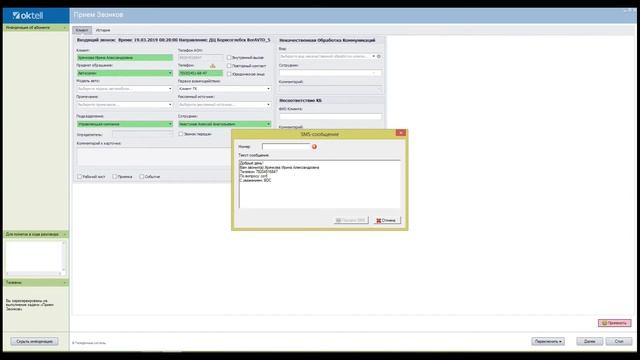Check the Событие checkbox
Screen dimensions: 640x360
[x=142, y=177]
